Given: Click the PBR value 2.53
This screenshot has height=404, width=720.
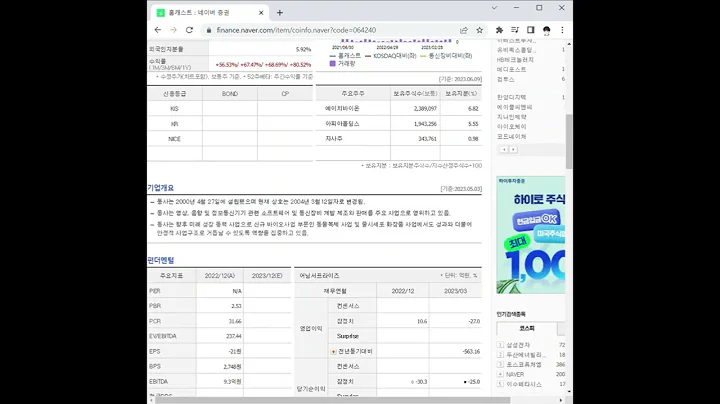Looking at the screenshot, I should [236, 306].
